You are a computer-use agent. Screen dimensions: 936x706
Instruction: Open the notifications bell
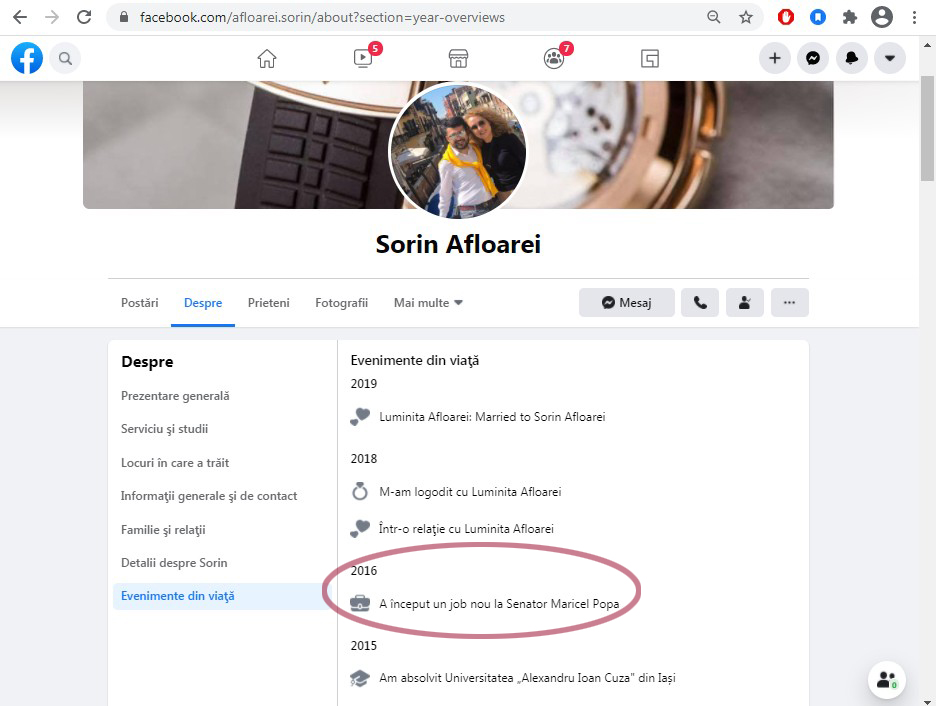pyautogui.click(x=851, y=59)
